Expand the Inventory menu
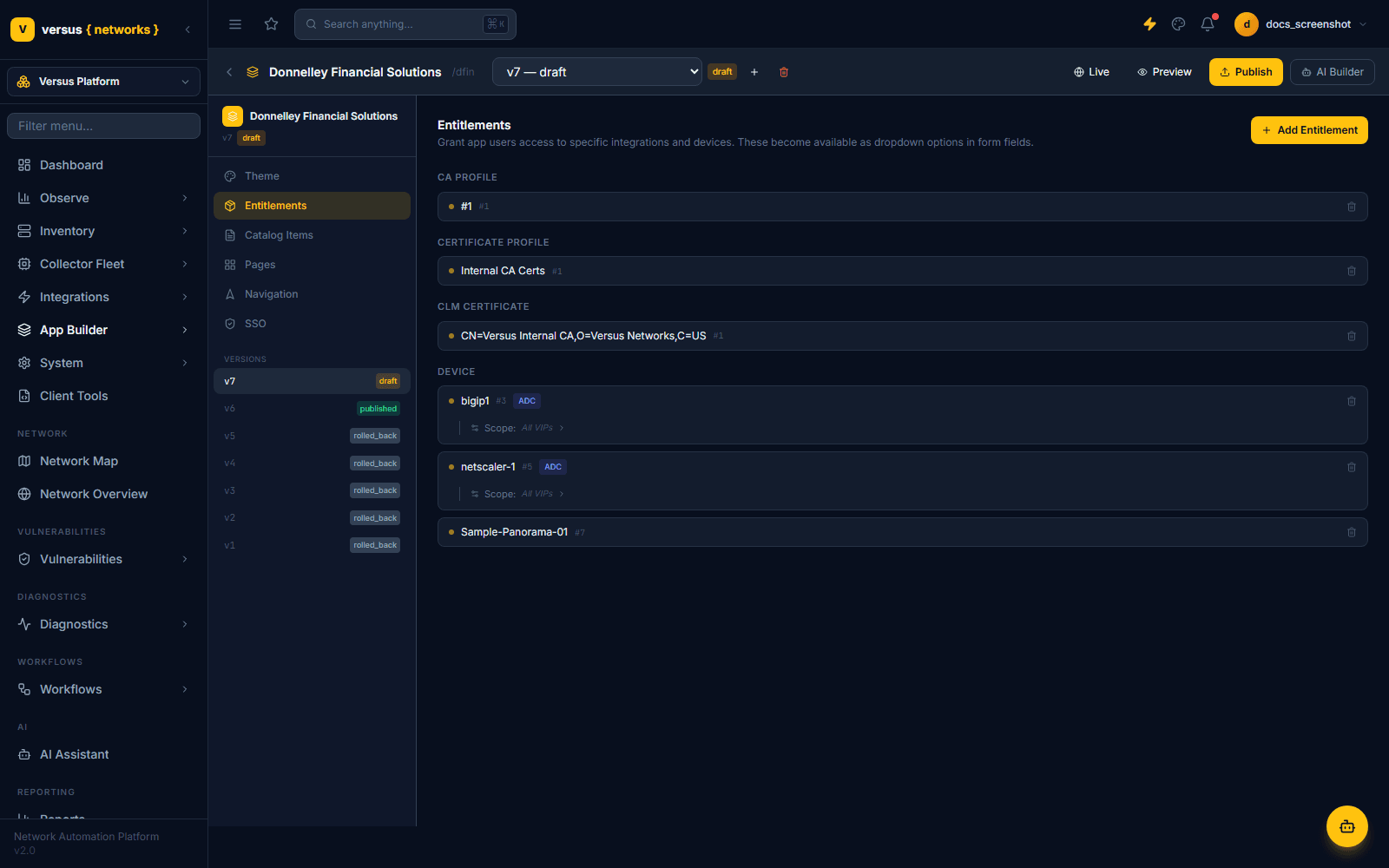Image resolution: width=1389 pixels, height=868 pixels. pos(103,231)
